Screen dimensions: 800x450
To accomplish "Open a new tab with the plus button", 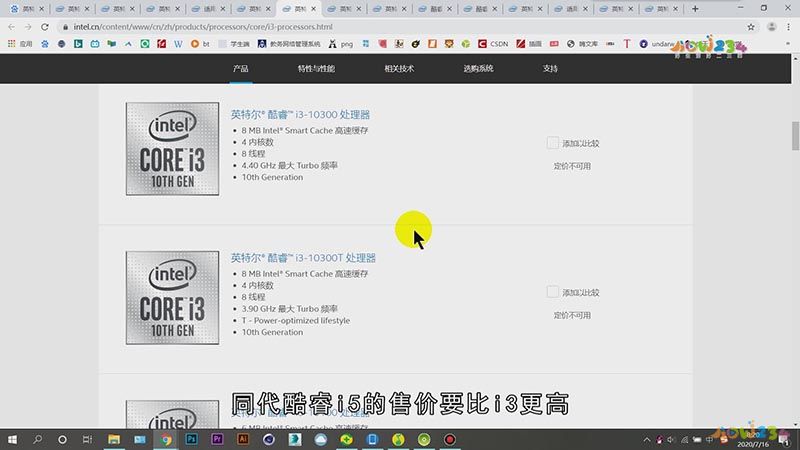I will tap(695, 9).
